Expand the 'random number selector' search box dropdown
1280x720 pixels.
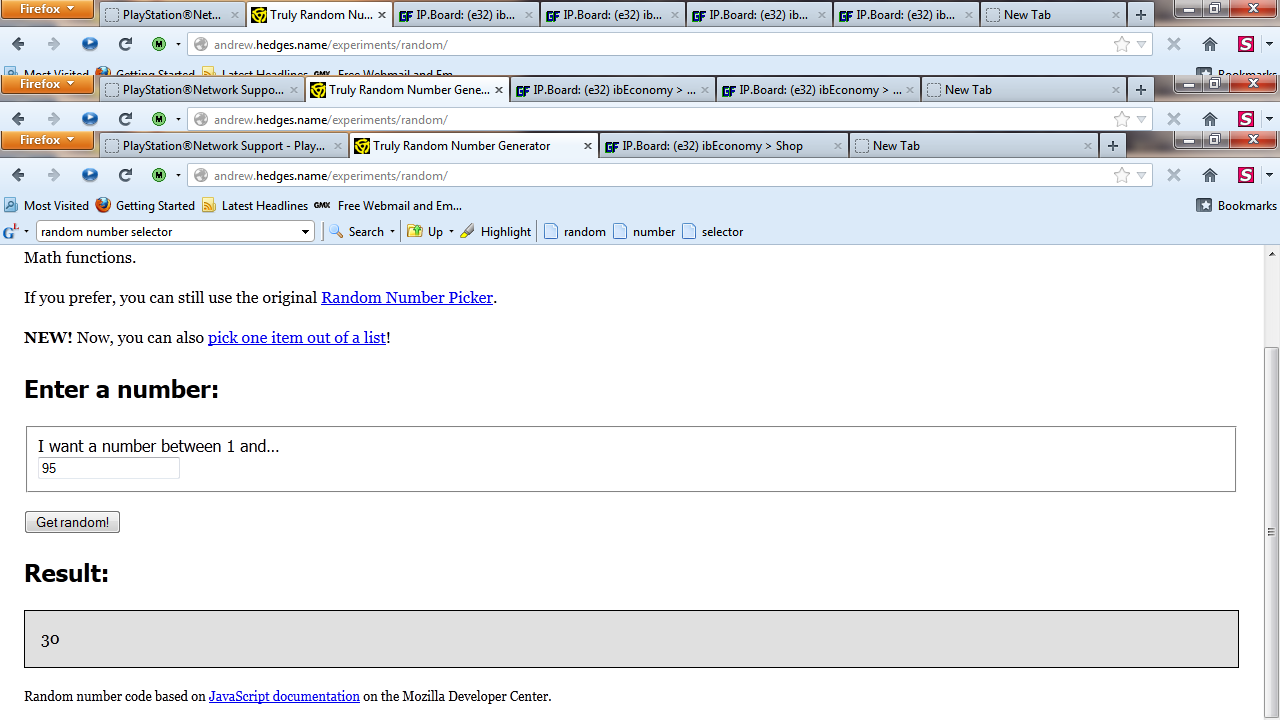(x=306, y=232)
